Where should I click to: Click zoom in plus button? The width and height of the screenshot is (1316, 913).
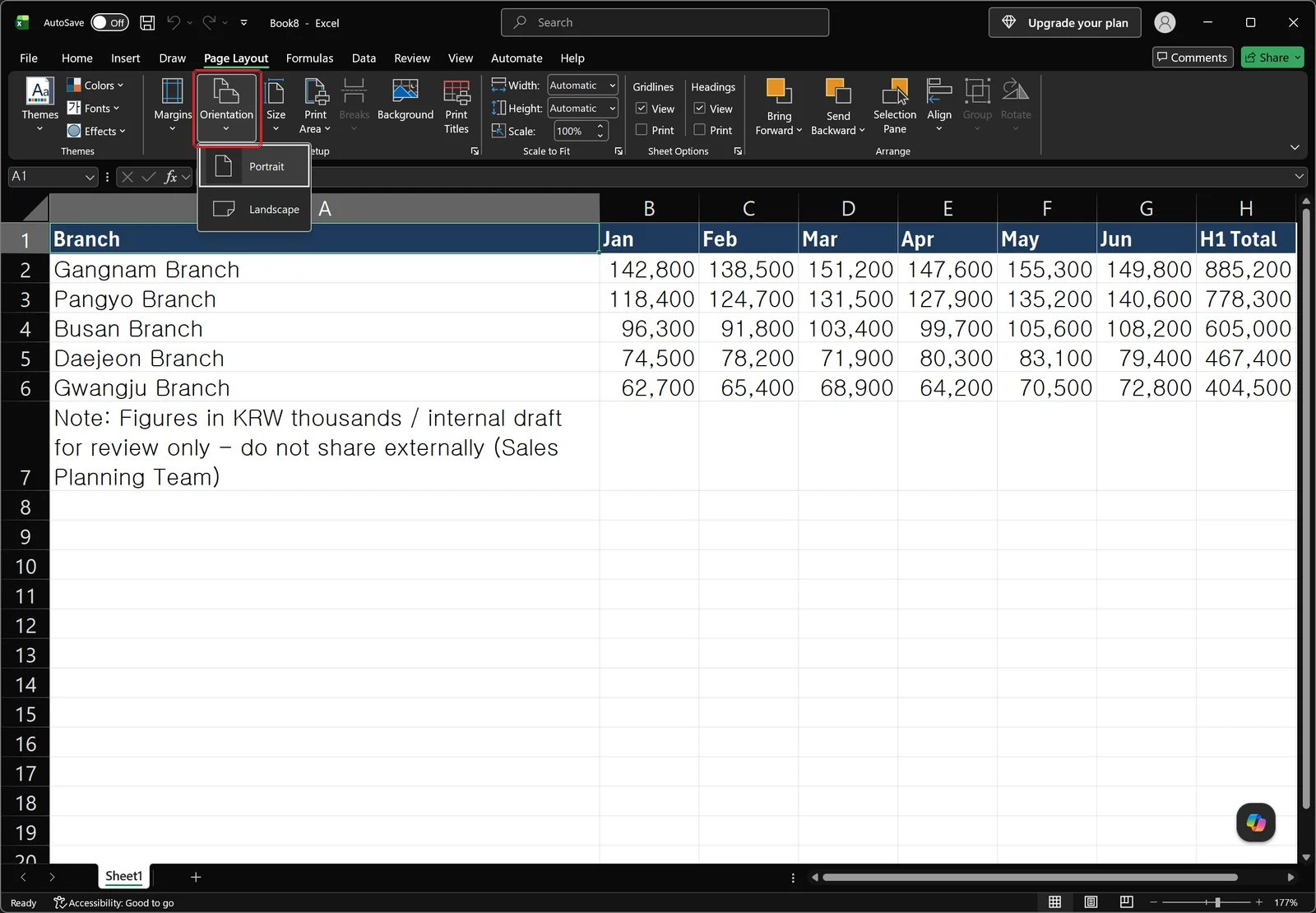pos(1258,902)
